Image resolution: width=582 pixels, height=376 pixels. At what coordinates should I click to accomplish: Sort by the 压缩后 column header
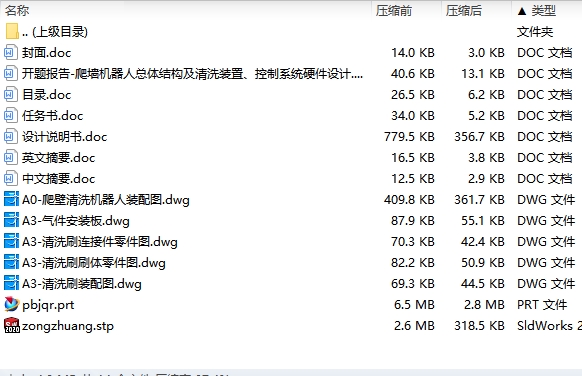point(464,11)
